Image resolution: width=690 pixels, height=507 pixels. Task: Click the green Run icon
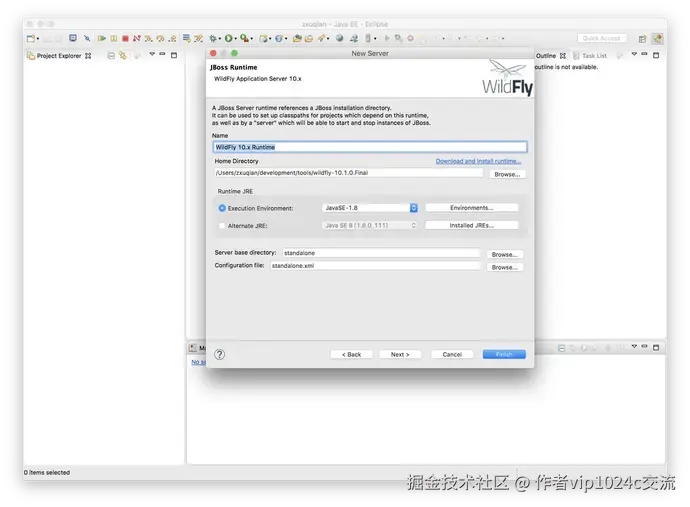tap(228, 39)
